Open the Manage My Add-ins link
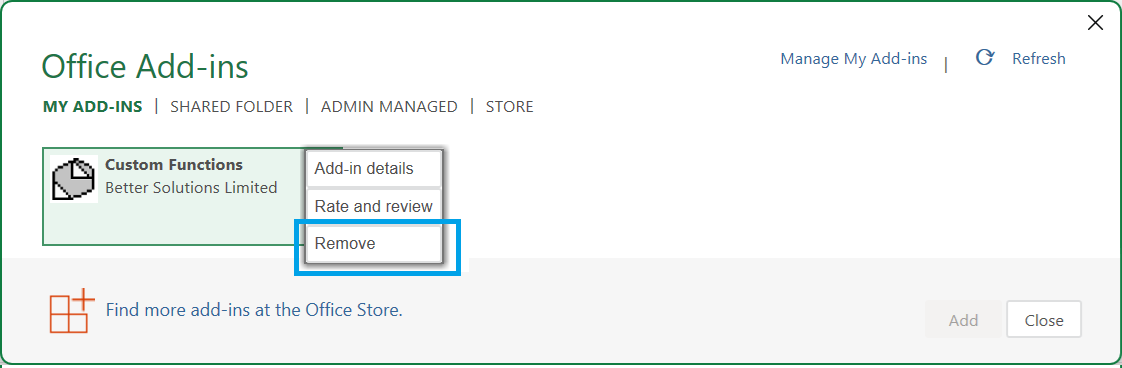Image resolution: width=1122 pixels, height=368 pixels. [854, 59]
